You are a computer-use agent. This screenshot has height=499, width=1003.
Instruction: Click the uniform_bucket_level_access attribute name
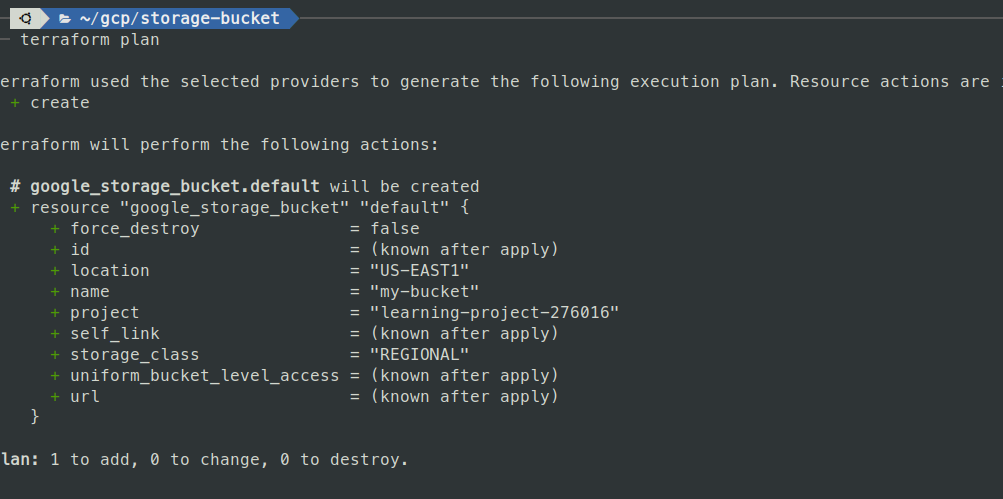click(205, 376)
